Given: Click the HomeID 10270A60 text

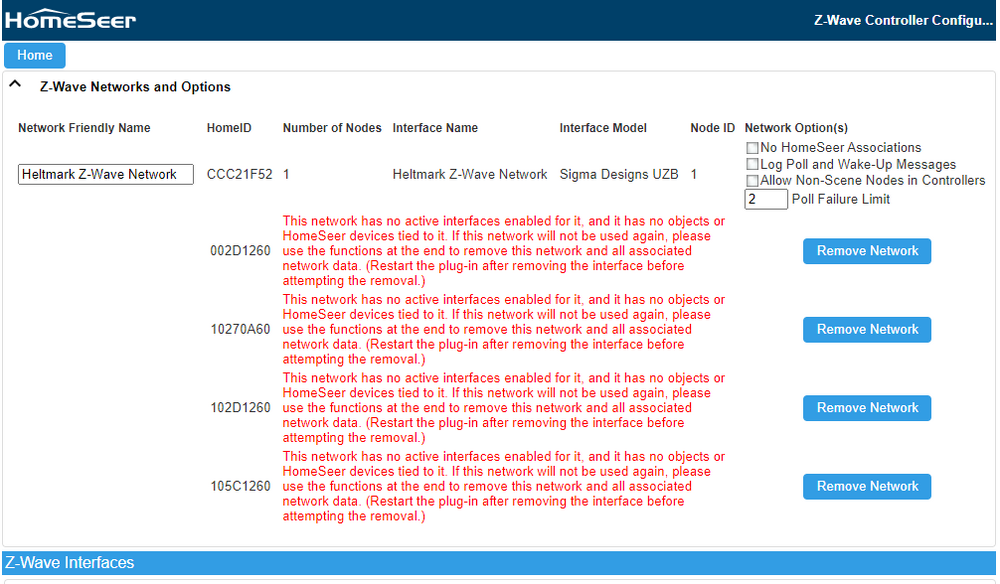Looking at the screenshot, I should click(x=240, y=330).
